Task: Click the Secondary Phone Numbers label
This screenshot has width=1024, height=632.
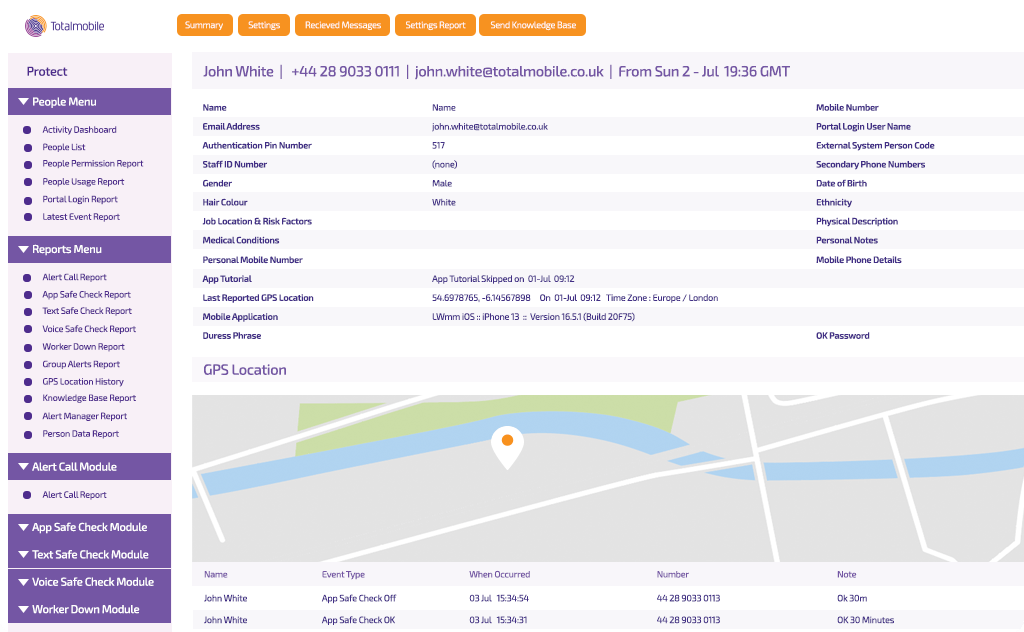Action: [871, 165]
